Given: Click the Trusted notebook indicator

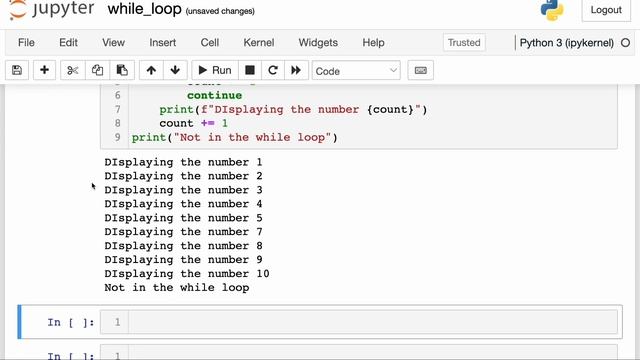Looking at the screenshot, I should click(x=464, y=42).
